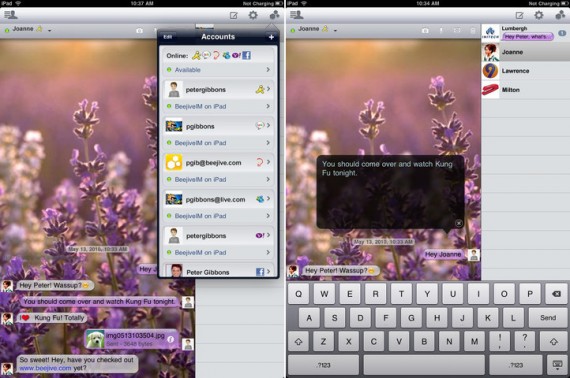Tap Yahoo icon in the Online row
The image size is (570, 378).
(x=236, y=55)
